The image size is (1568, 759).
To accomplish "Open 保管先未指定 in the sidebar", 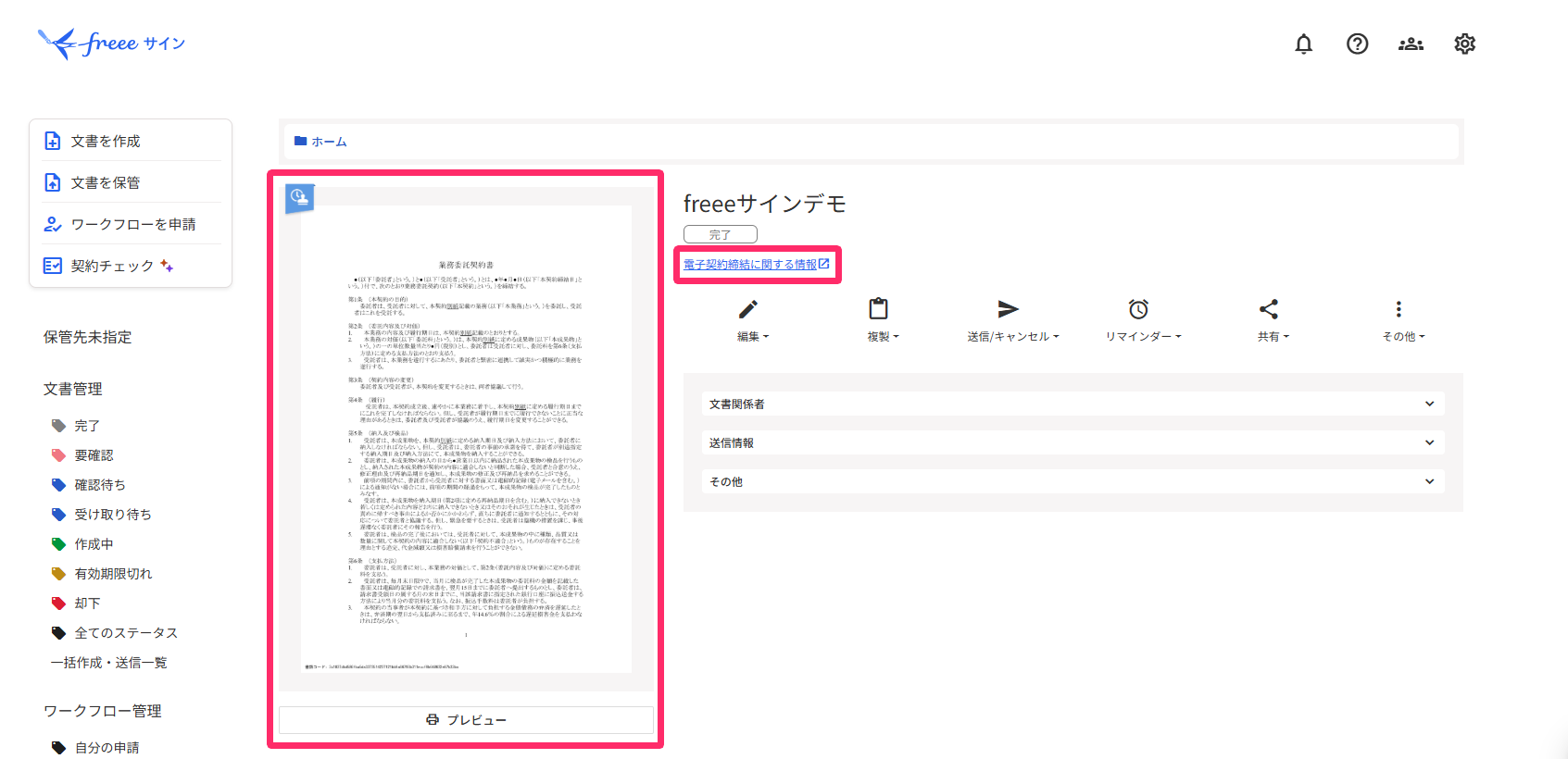I will pos(88,337).
